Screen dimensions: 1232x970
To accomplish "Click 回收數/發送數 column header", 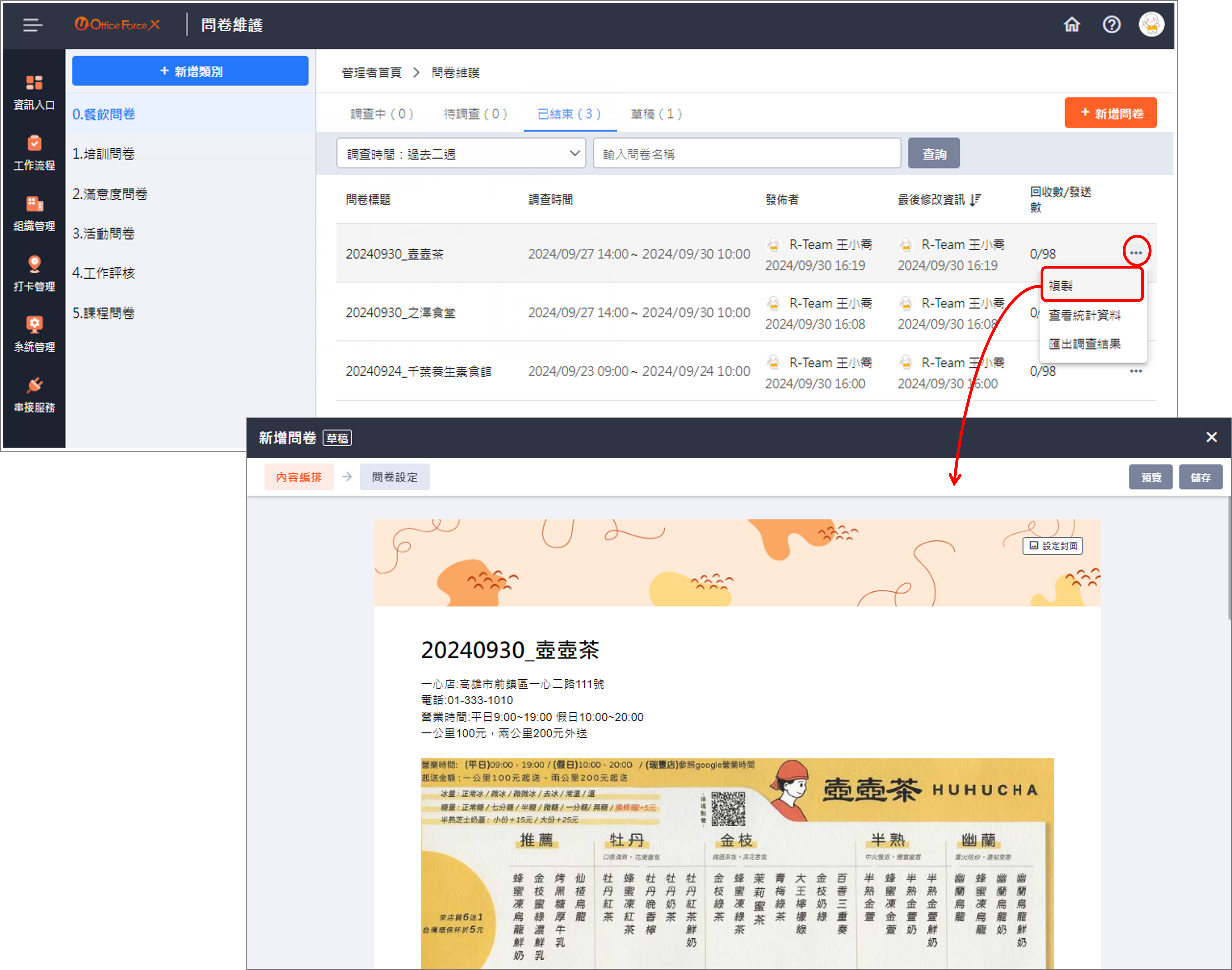I will tap(1060, 199).
